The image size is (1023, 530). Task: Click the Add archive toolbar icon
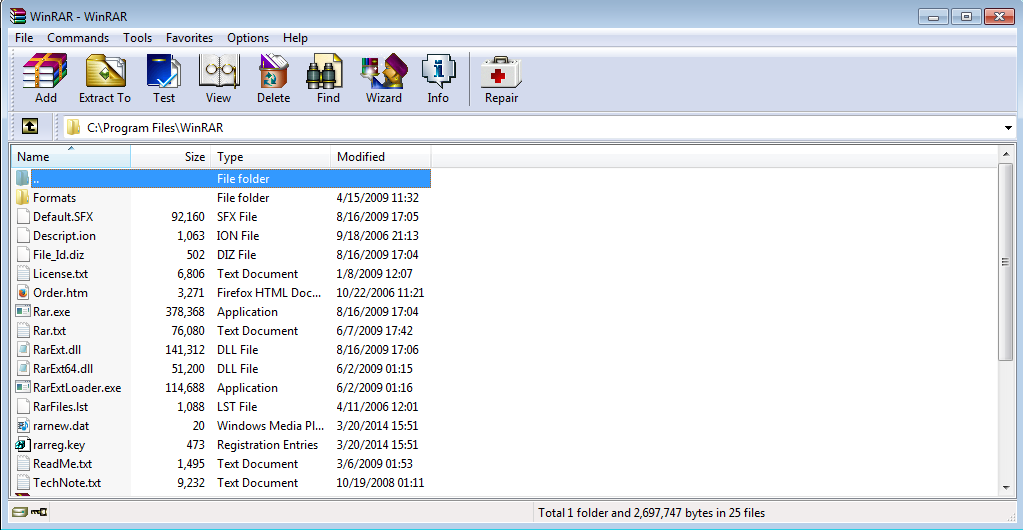click(x=45, y=71)
